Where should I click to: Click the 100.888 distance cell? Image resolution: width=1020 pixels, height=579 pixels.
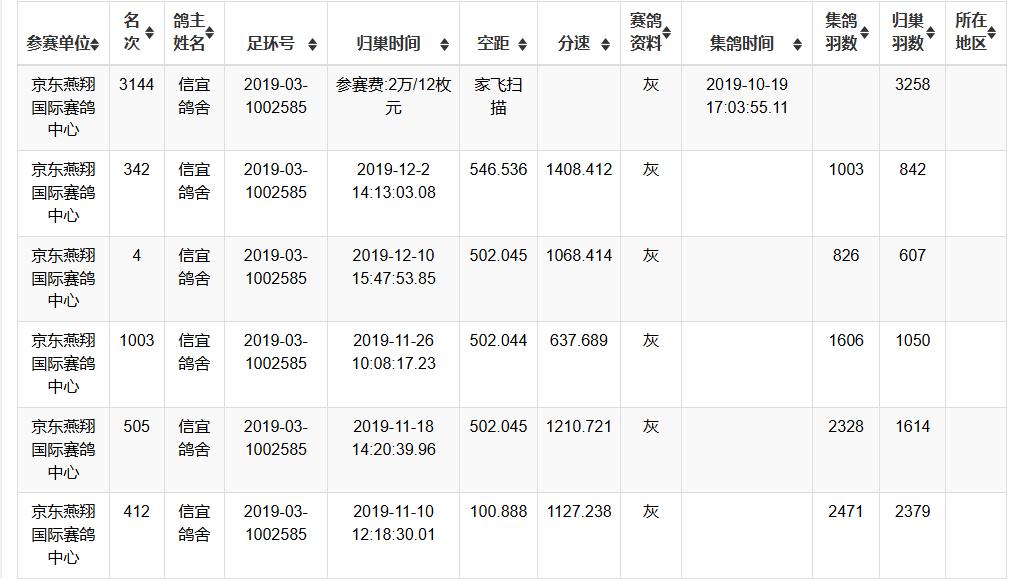click(498, 512)
